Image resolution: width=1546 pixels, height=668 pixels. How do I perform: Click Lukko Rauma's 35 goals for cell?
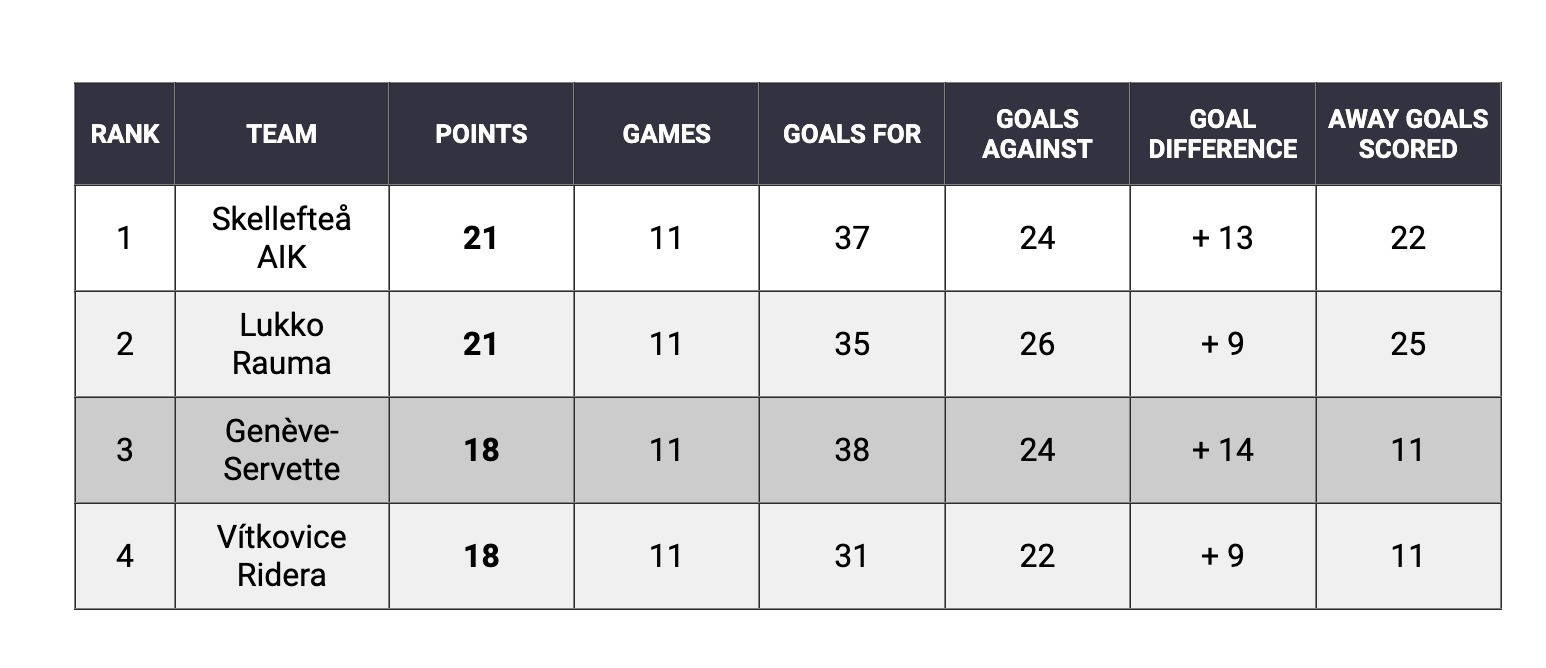[x=851, y=344]
